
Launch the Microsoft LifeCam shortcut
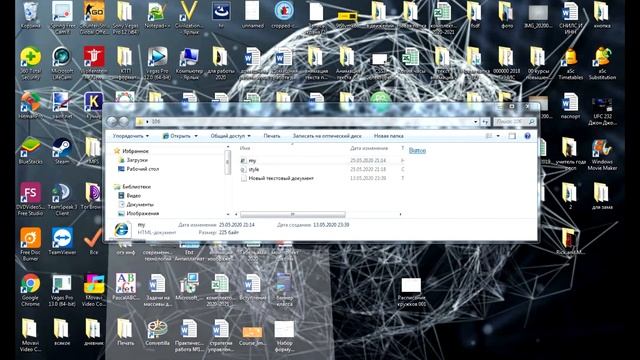click(62, 63)
